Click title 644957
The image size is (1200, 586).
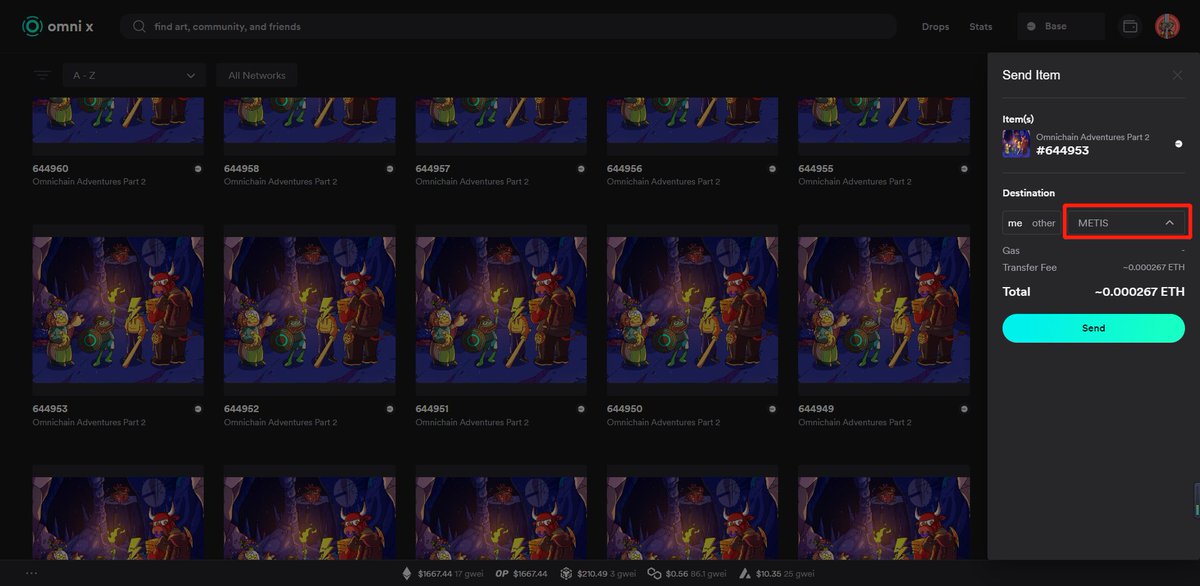click(x=433, y=169)
